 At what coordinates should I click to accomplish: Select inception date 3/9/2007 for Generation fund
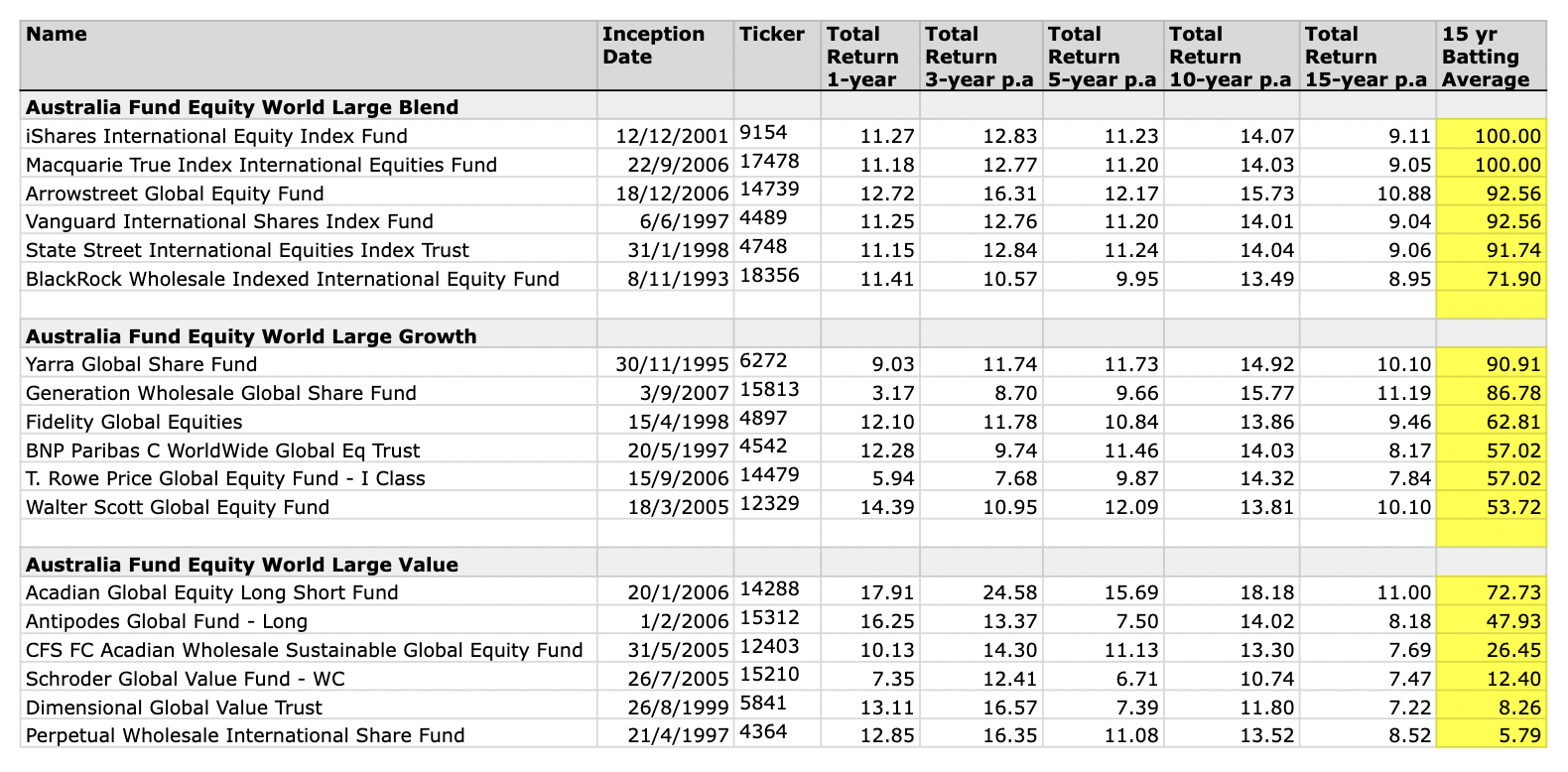pos(698,393)
